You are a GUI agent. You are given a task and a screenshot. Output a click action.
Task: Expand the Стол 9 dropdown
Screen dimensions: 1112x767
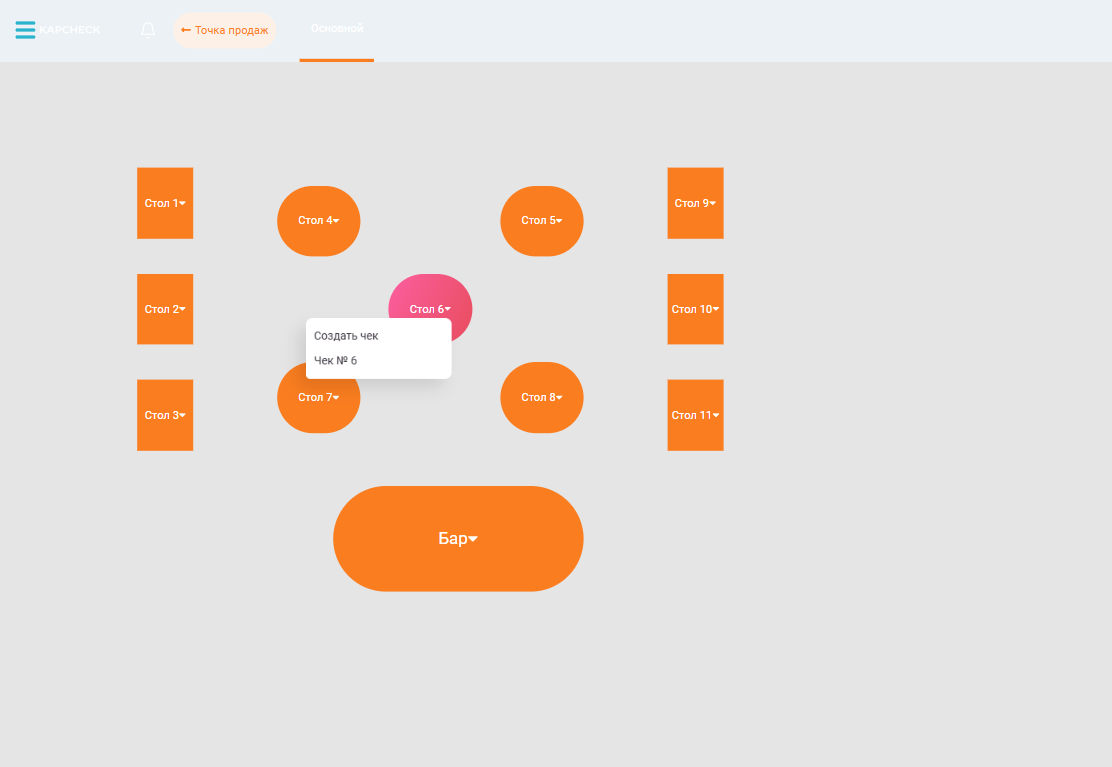tap(695, 203)
